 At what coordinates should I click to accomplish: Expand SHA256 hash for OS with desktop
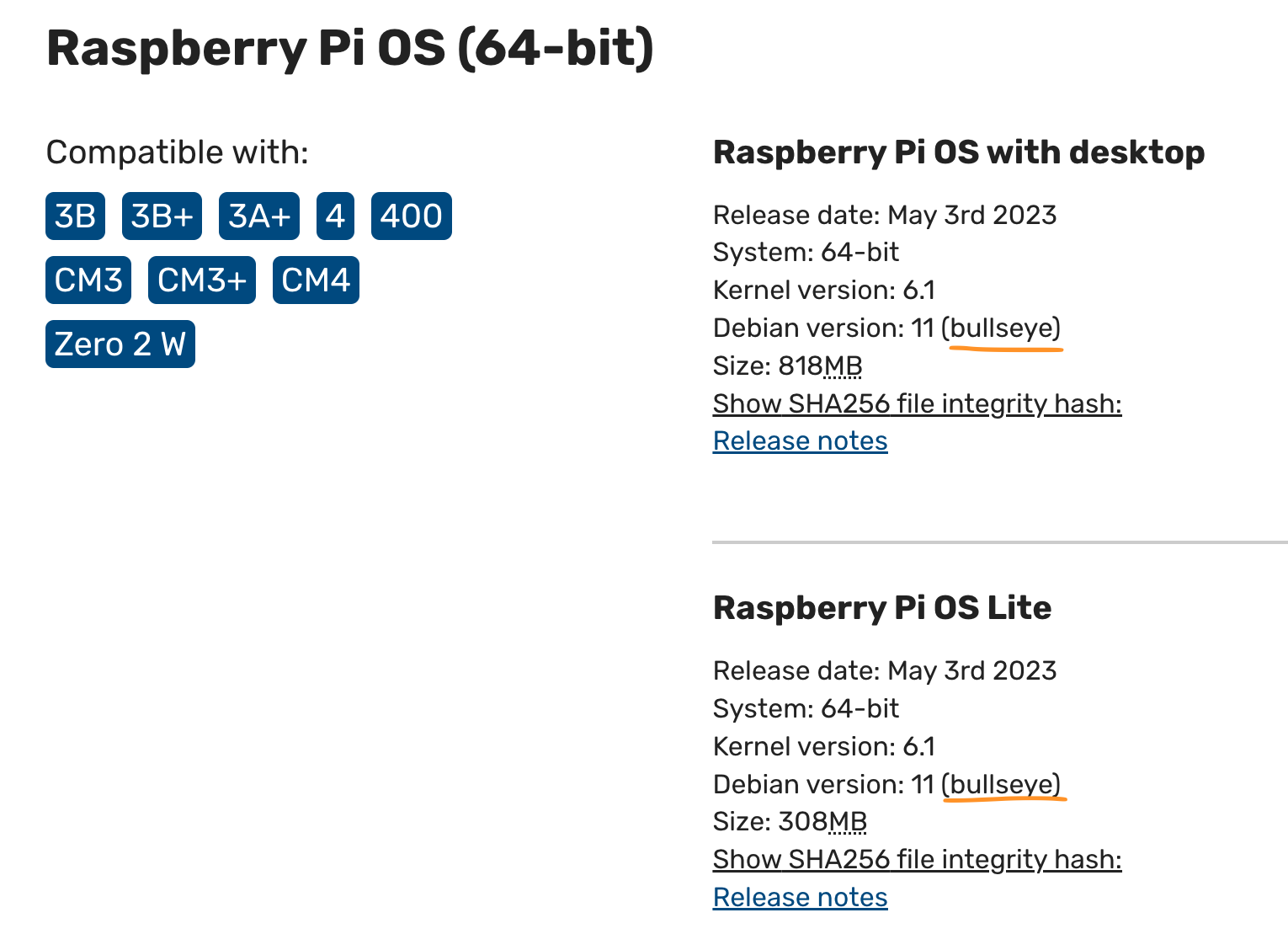coord(917,404)
